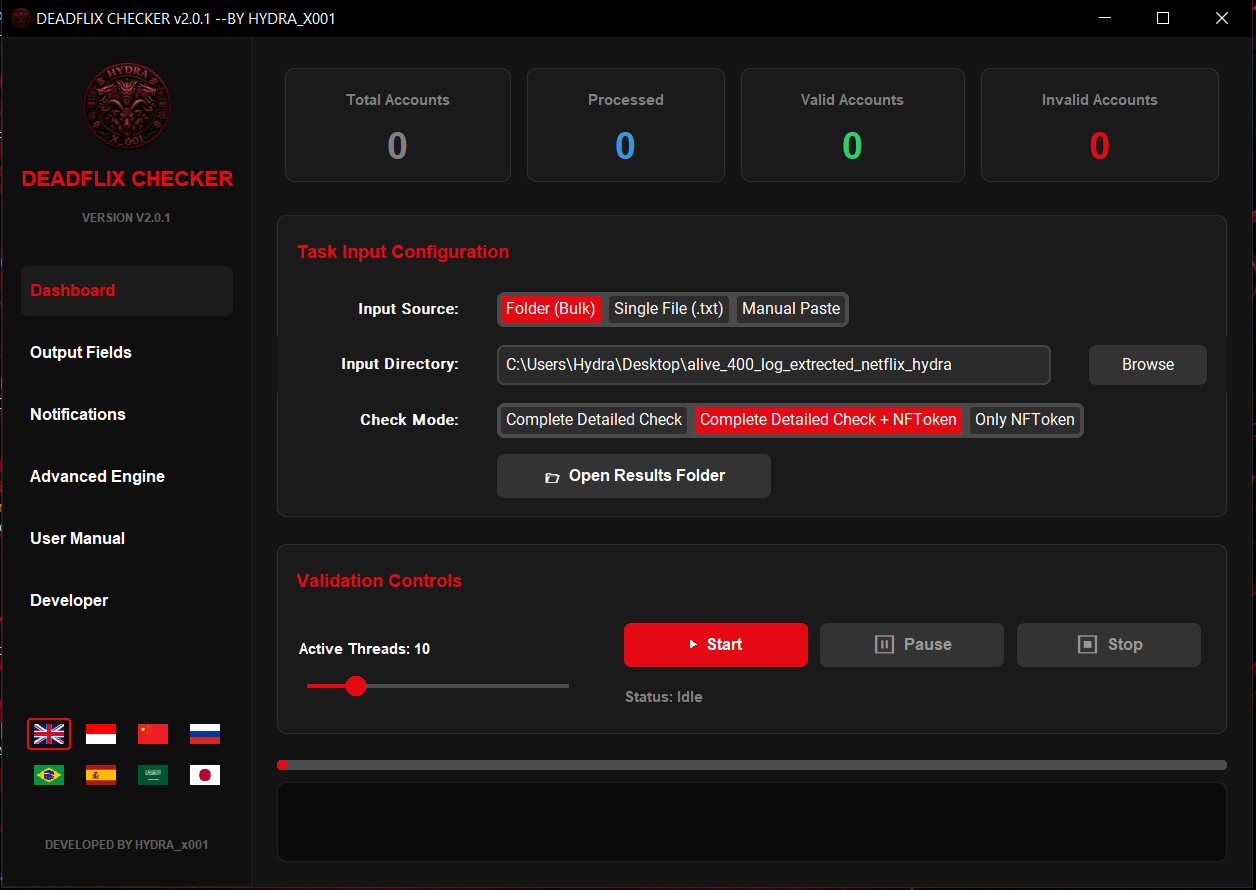Select the UK flag for English language
Screen dimensions: 1256x890
[49, 734]
